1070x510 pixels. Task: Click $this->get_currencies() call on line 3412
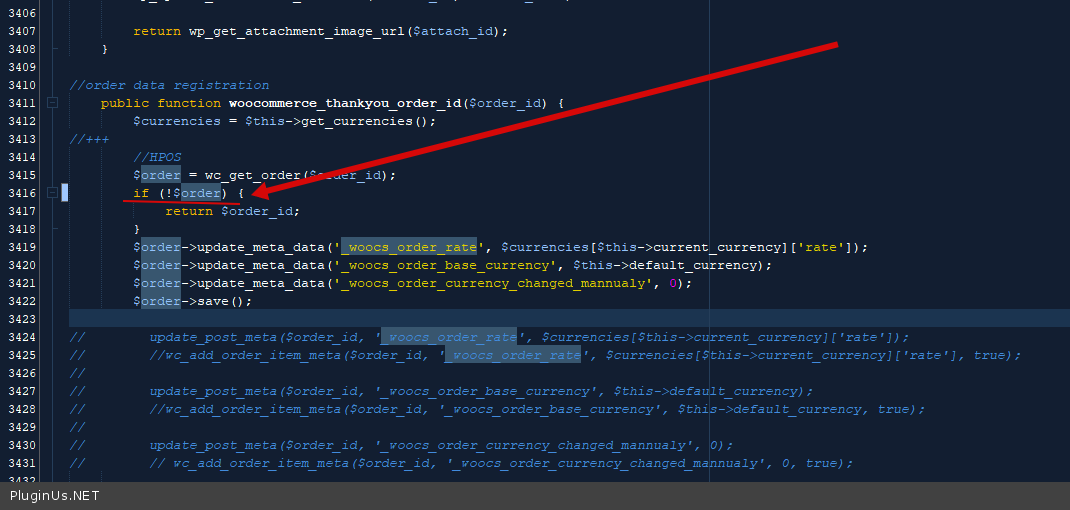point(340,121)
